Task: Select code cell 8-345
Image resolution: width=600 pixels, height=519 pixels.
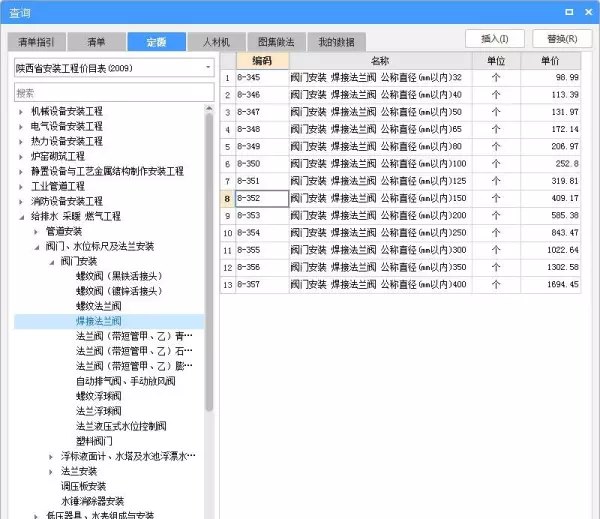Action: (262, 78)
